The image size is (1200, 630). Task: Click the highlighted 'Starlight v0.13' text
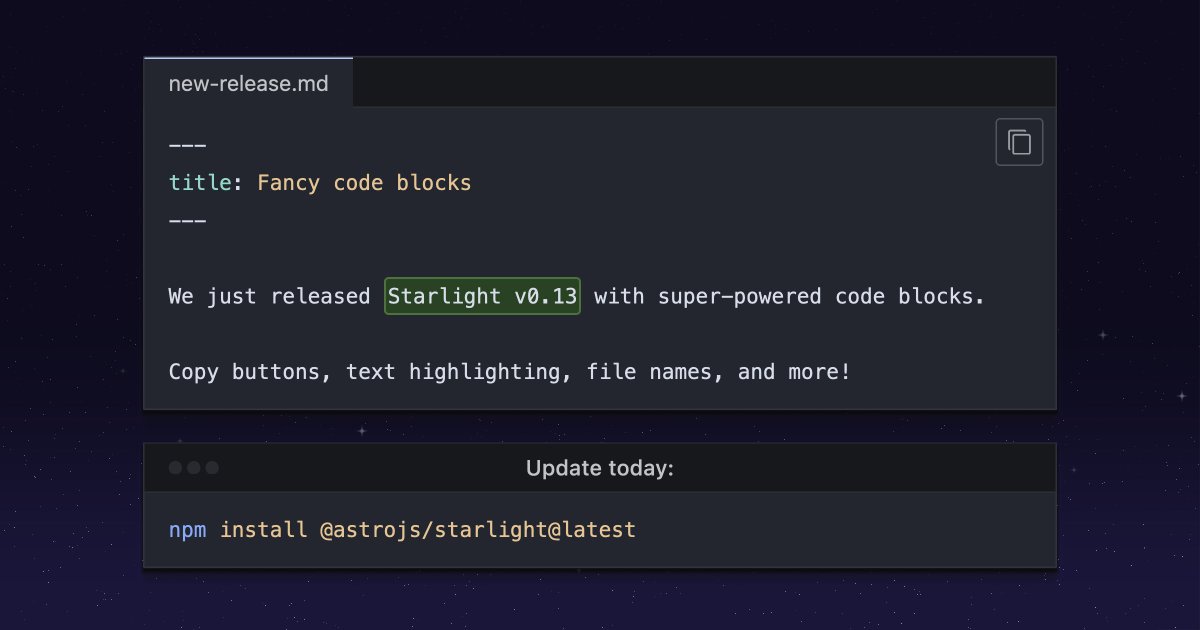(483, 297)
